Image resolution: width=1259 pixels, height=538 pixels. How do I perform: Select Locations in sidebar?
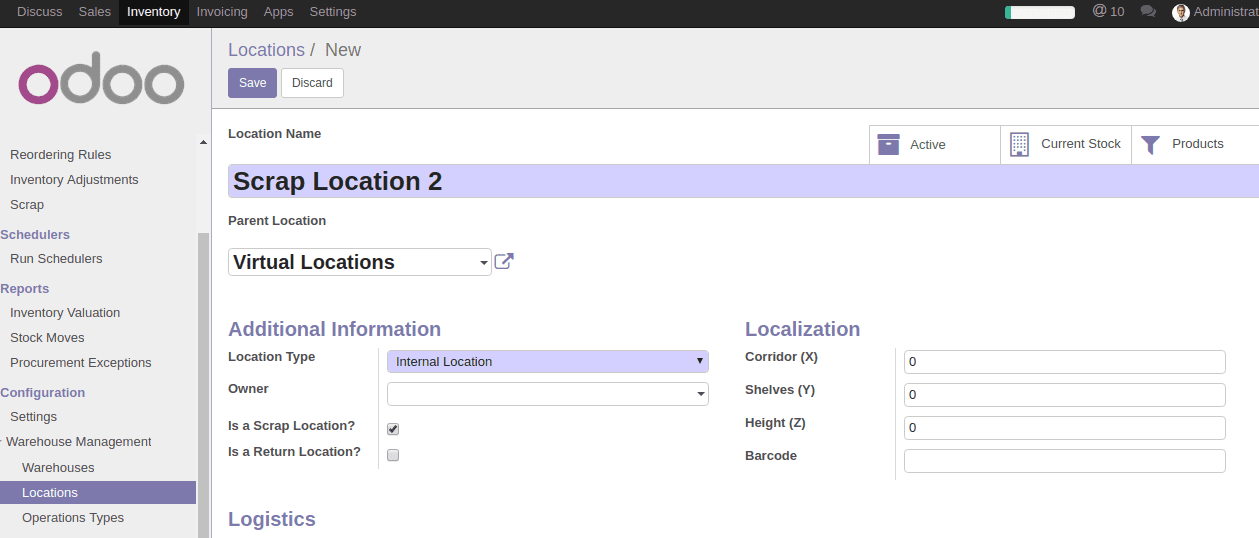(98, 493)
